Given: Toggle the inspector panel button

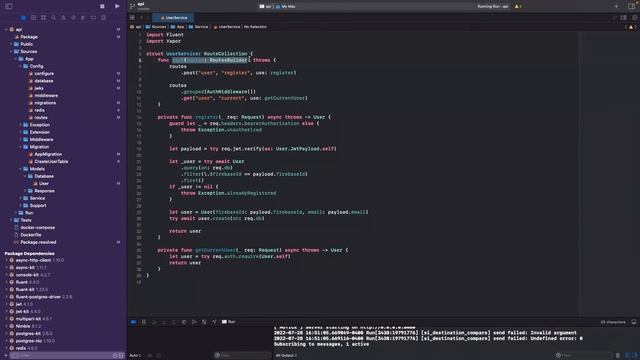Looking at the screenshot, I should (631, 6).
